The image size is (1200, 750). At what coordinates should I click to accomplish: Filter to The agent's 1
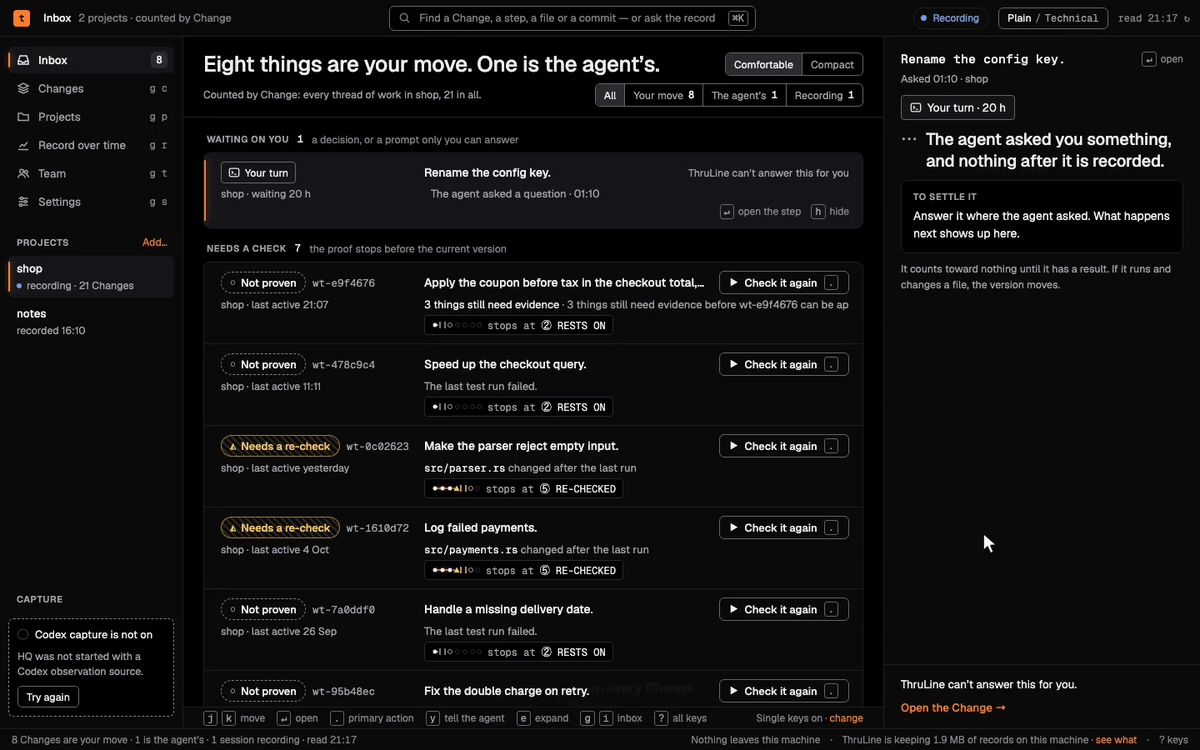(744, 95)
